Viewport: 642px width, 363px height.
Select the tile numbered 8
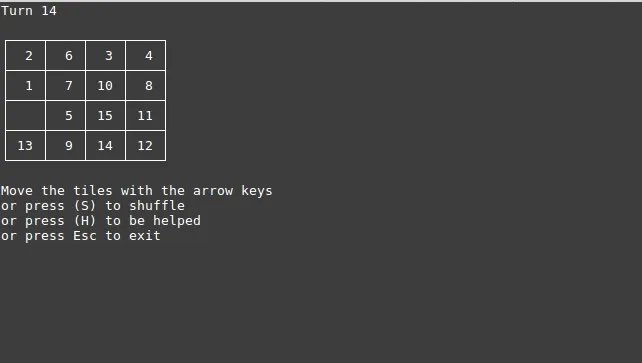(x=146, y=86)
